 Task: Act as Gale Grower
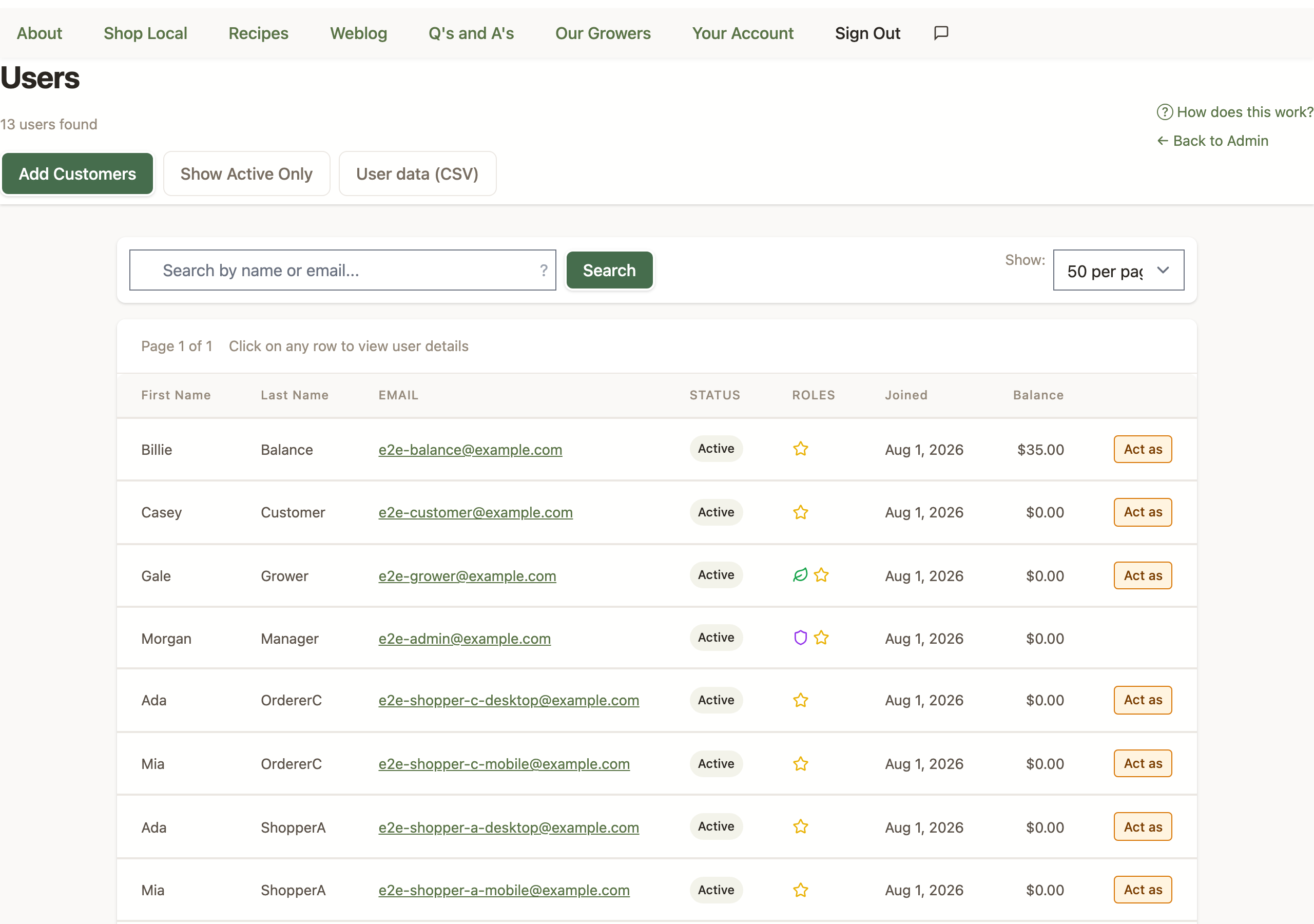pyautogui.click(x=1143, y=575)
